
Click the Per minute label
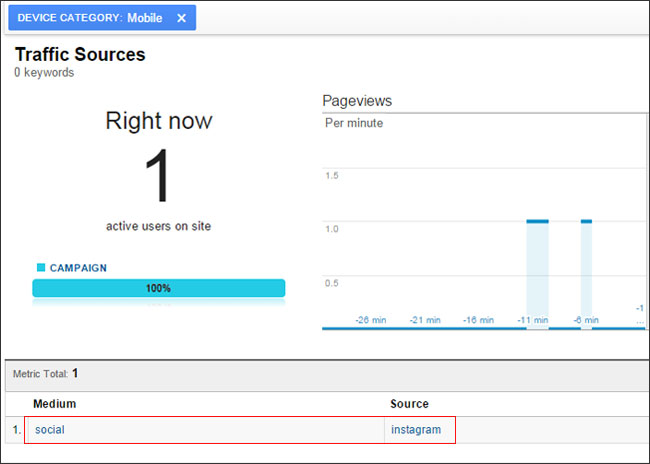tap(354, 123)
